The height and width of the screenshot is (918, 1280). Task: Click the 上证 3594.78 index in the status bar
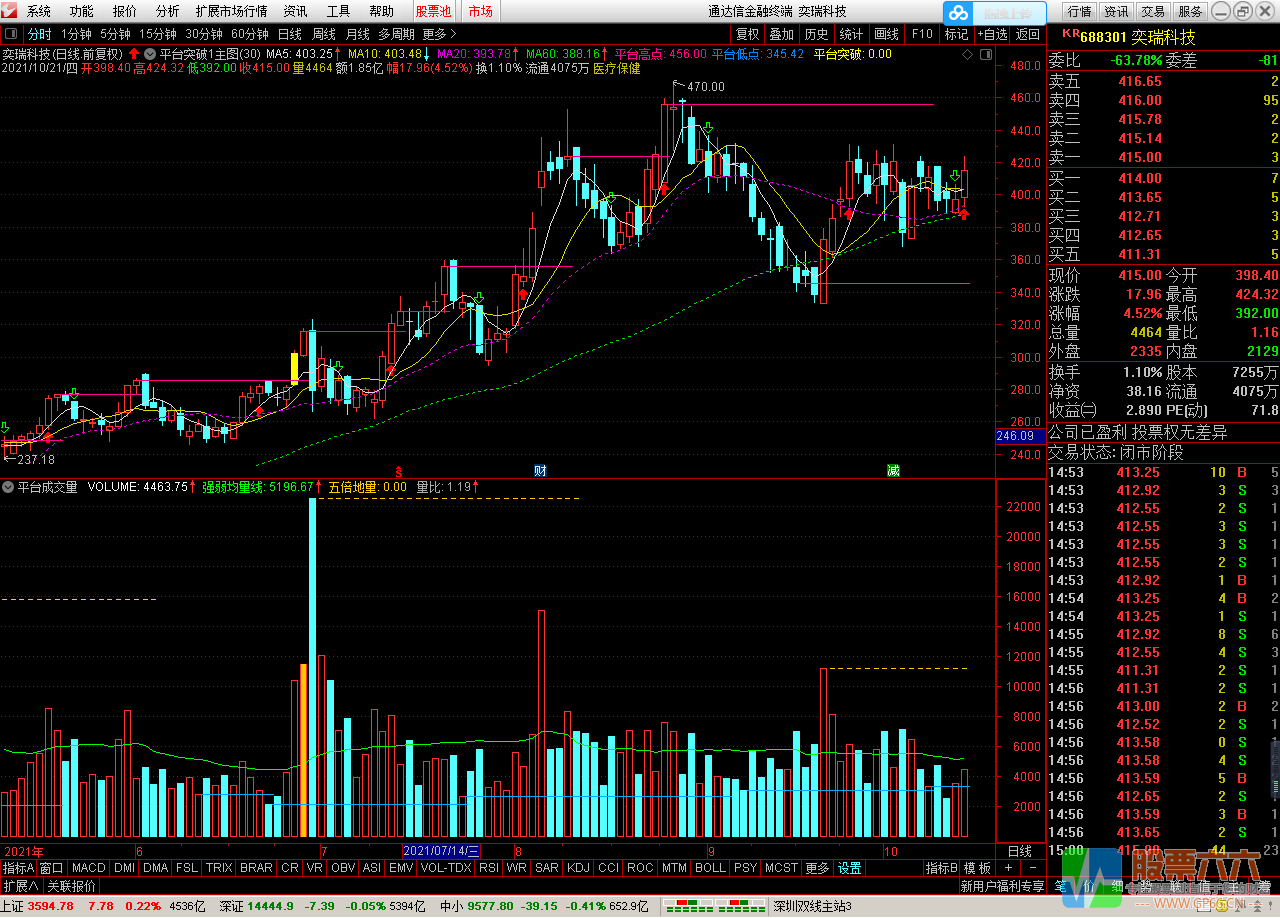tap(38, 906)
